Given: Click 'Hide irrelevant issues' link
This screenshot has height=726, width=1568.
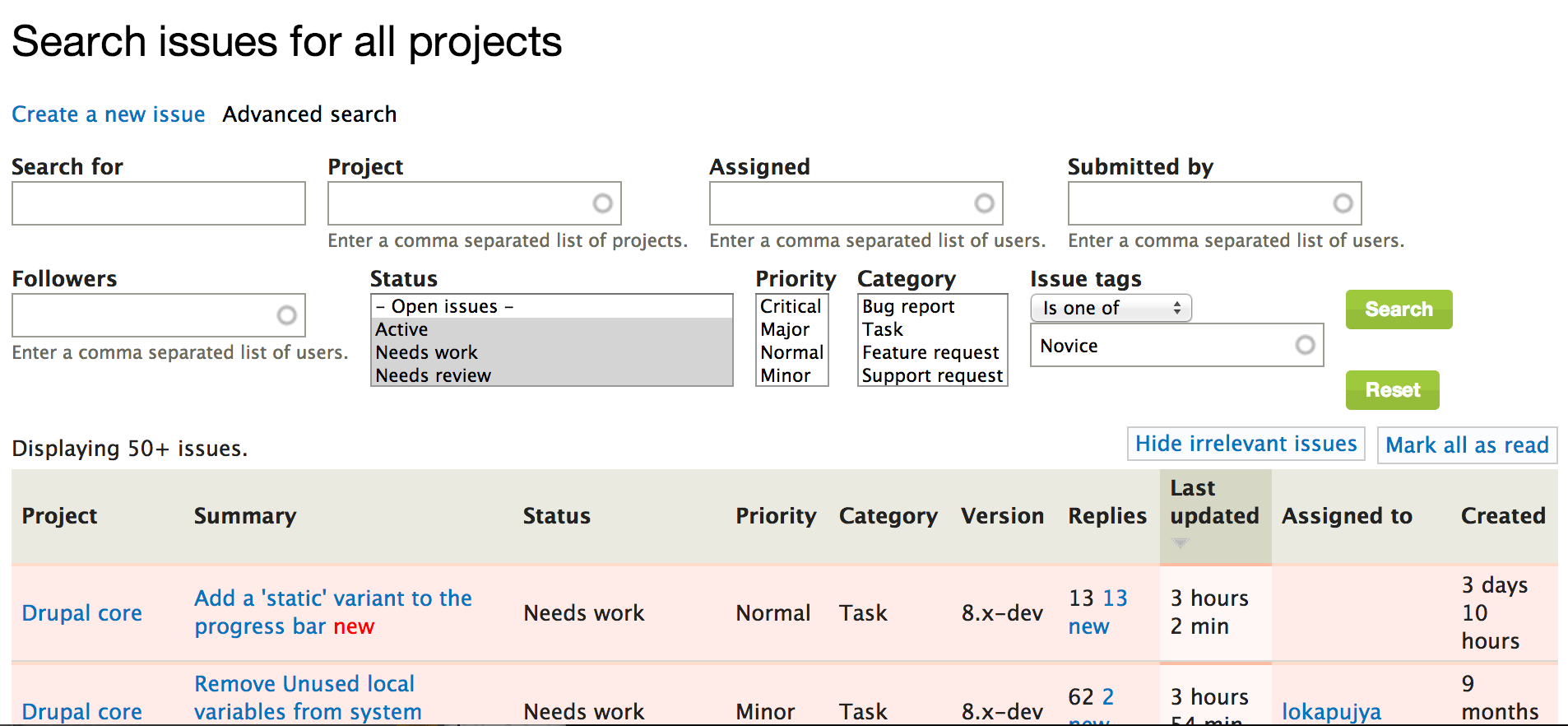Looking at the screenshot, I should pyautogui.click(x=1246, y=444).
